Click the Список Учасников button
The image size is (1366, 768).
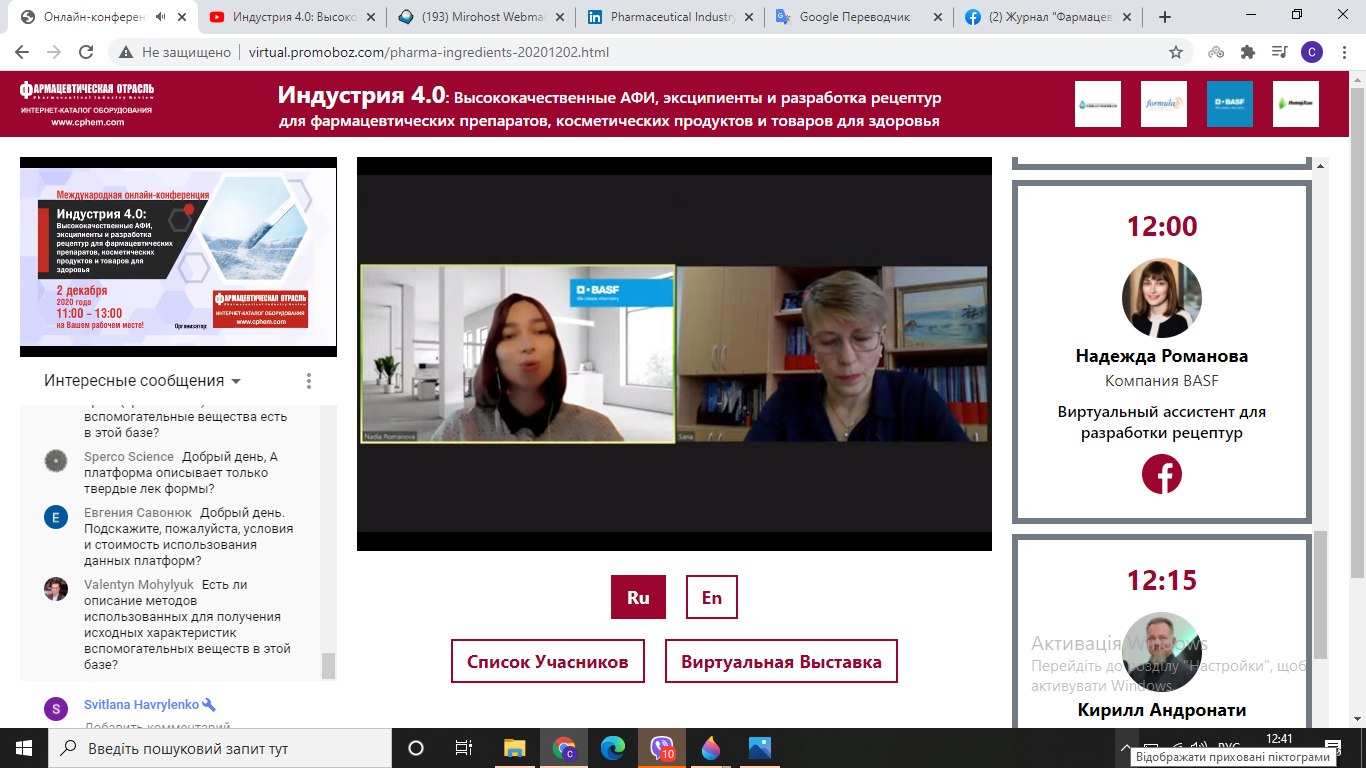click(x=547, y=662)
